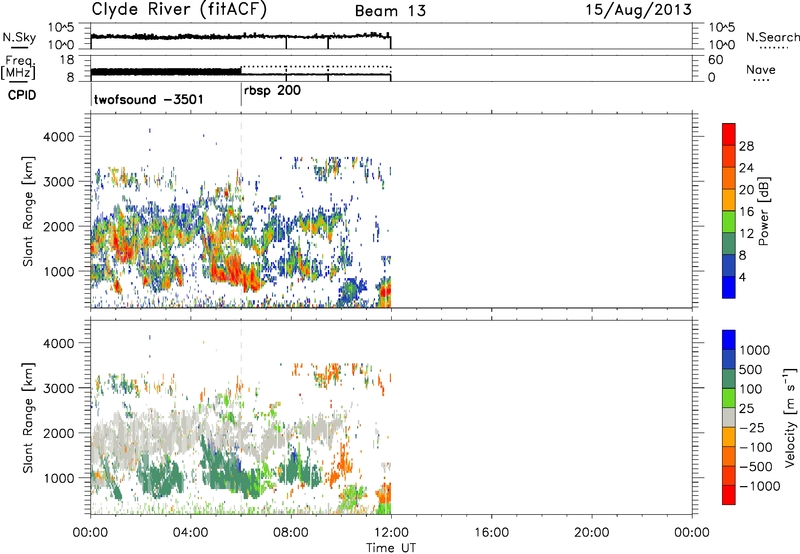Click the -1000 label on Velocity colorbar

(x=760, y=486)
